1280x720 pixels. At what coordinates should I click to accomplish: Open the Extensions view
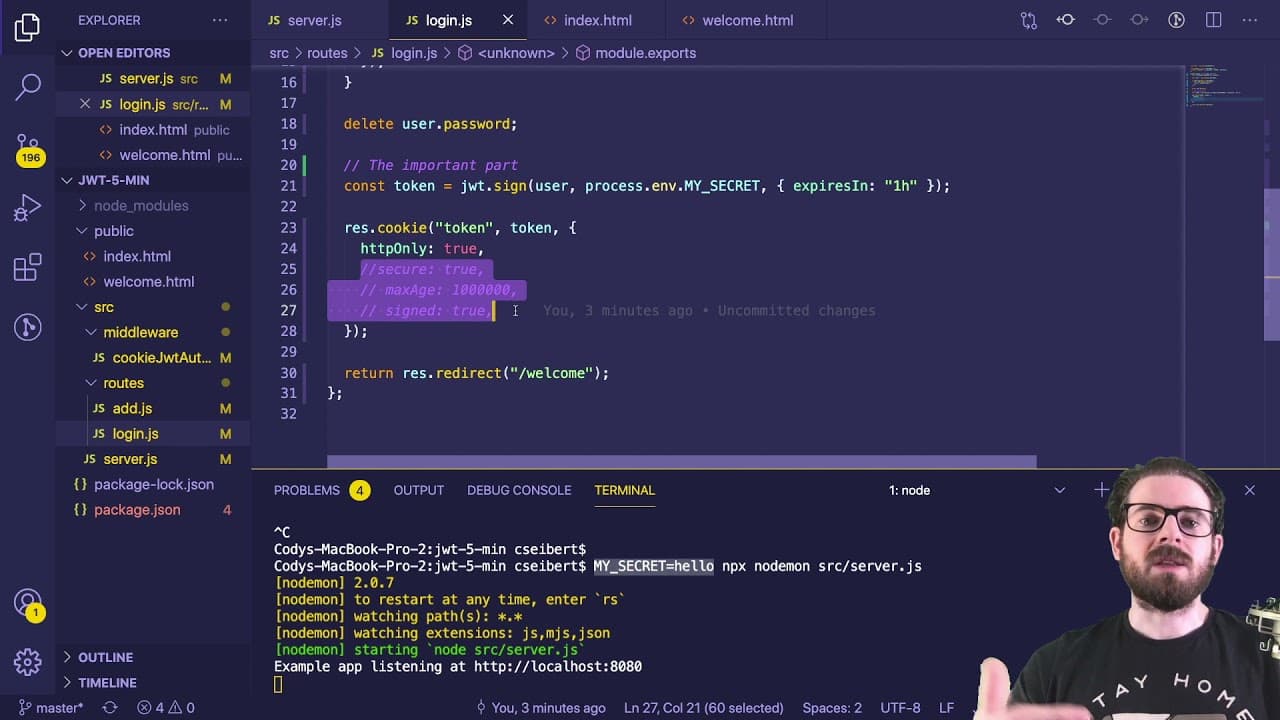tap(28, 267)
